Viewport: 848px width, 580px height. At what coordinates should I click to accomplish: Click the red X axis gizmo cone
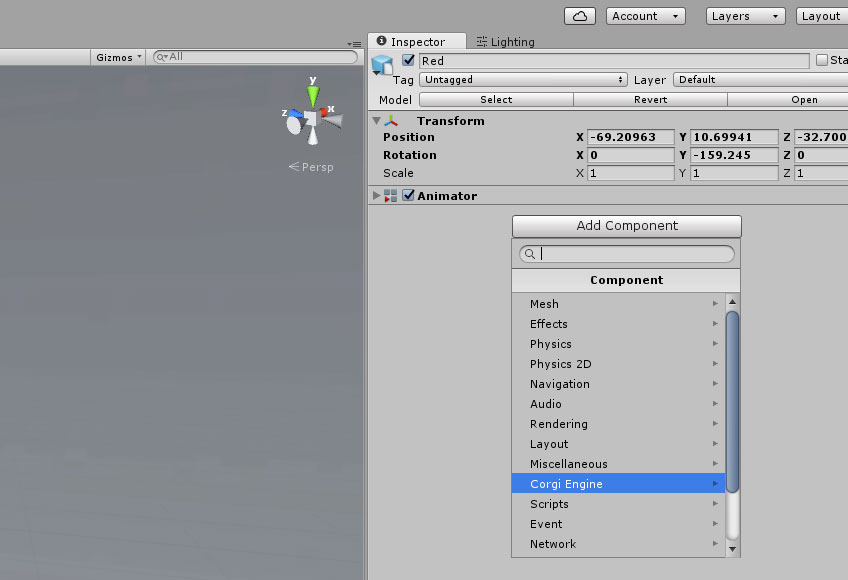click(331, 120)
